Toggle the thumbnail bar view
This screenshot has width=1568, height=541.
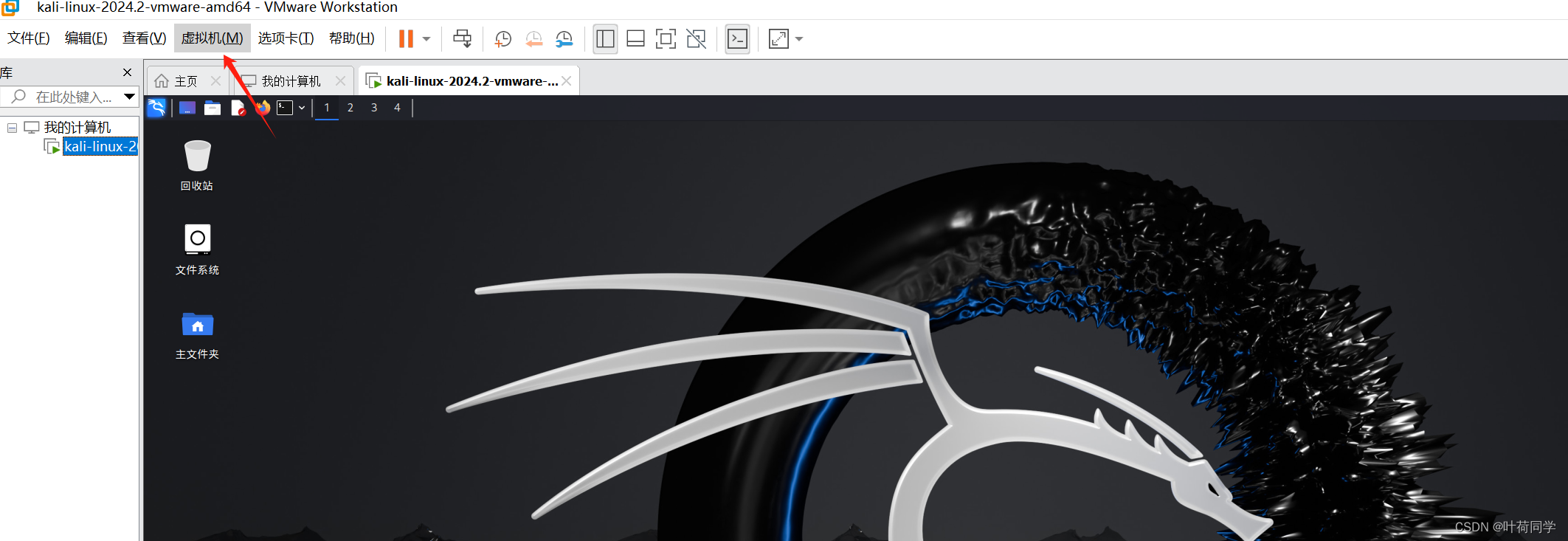click(x=635, y=38)
